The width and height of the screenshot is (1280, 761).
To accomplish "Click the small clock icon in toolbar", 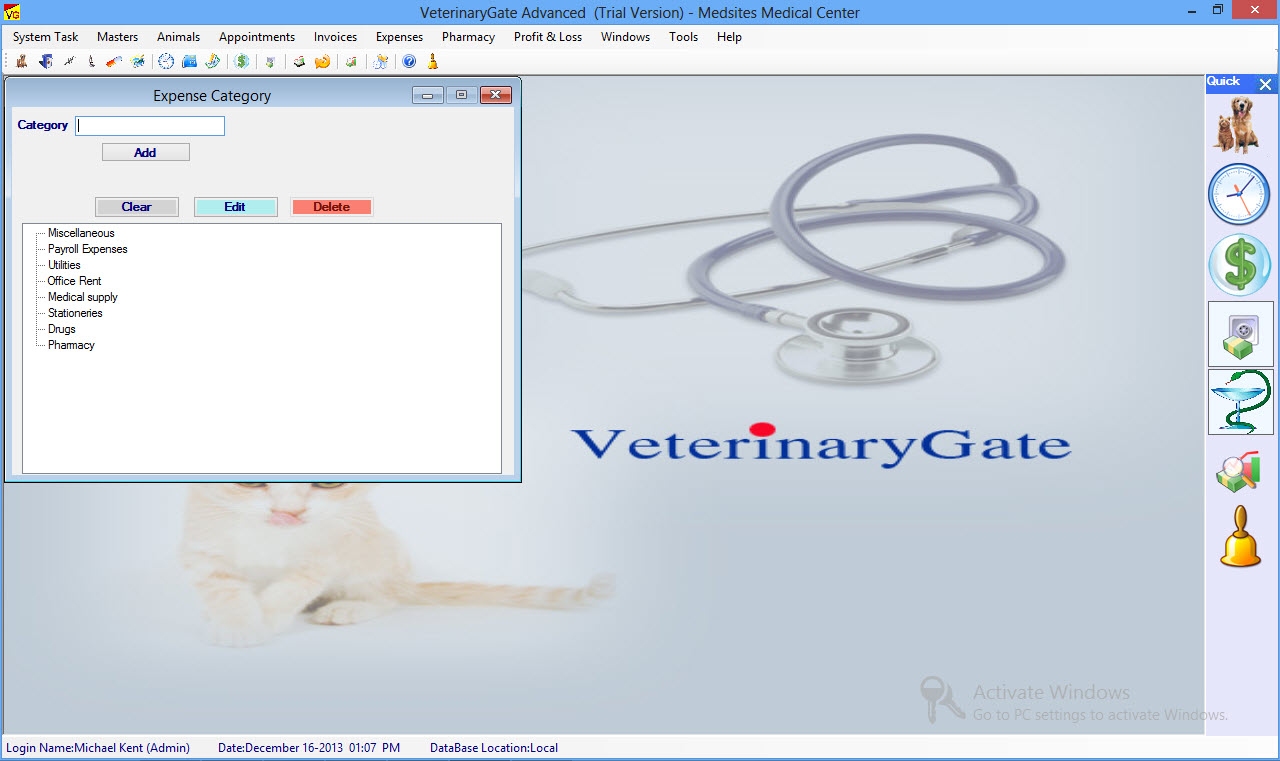I will [x=166, y=62].
